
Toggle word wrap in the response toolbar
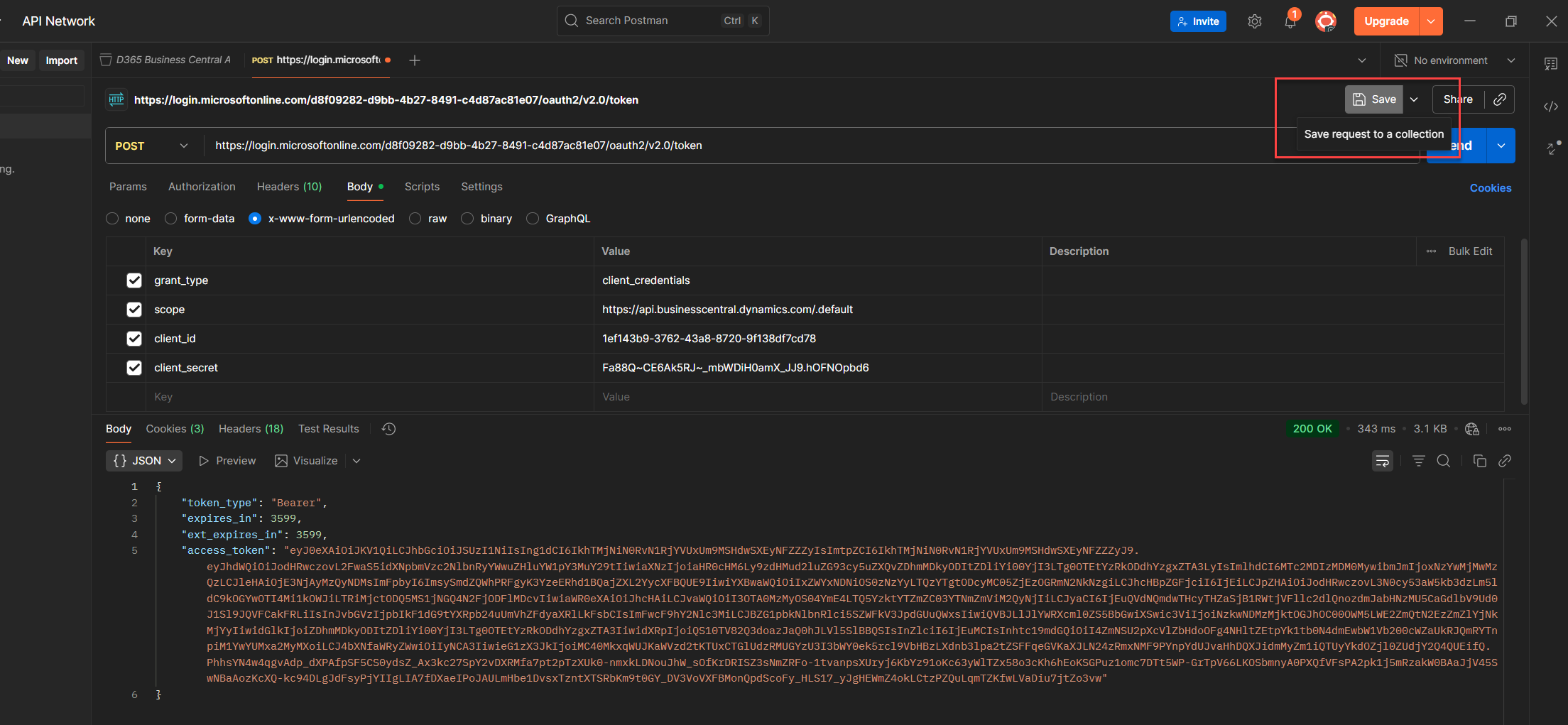[1383, 461]
